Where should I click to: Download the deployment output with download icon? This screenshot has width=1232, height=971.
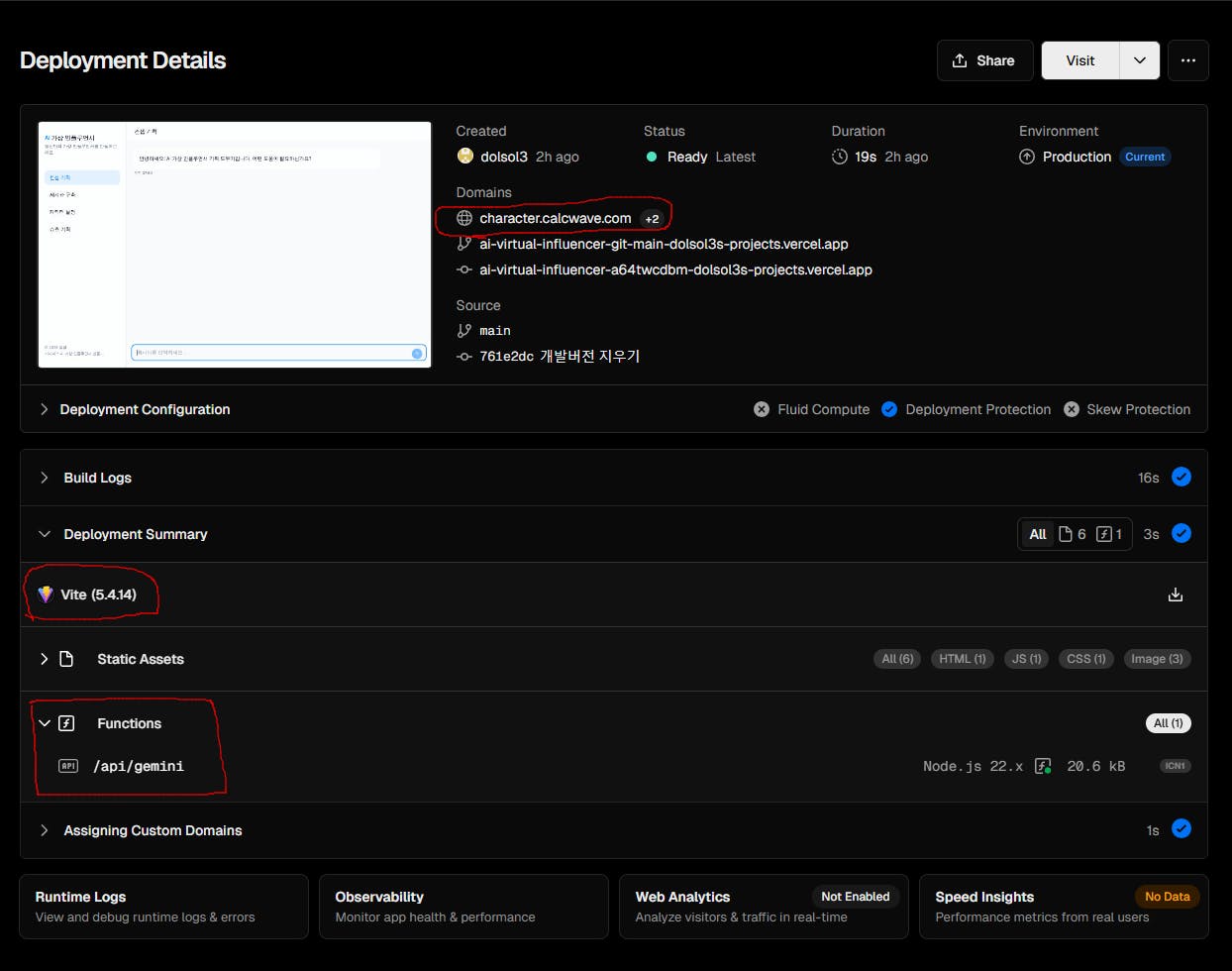[x=1176, y=594]
